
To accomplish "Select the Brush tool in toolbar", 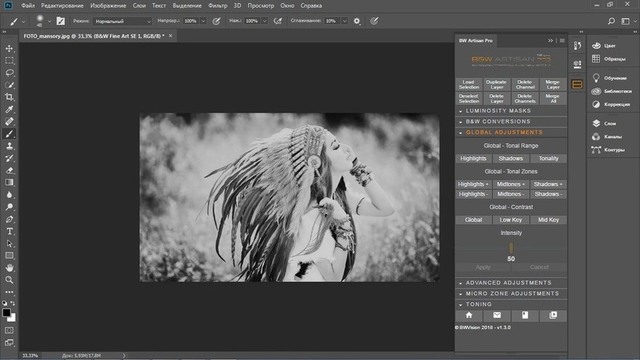I will tap(9, 134).
